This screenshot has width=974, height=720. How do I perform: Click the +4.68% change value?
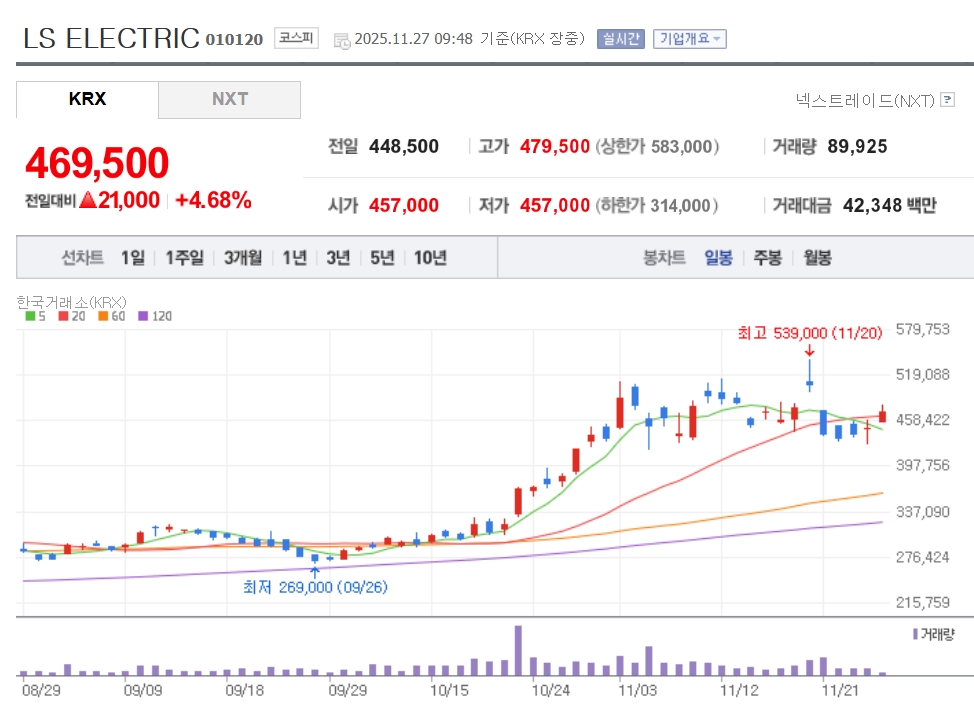pos(213,200)
